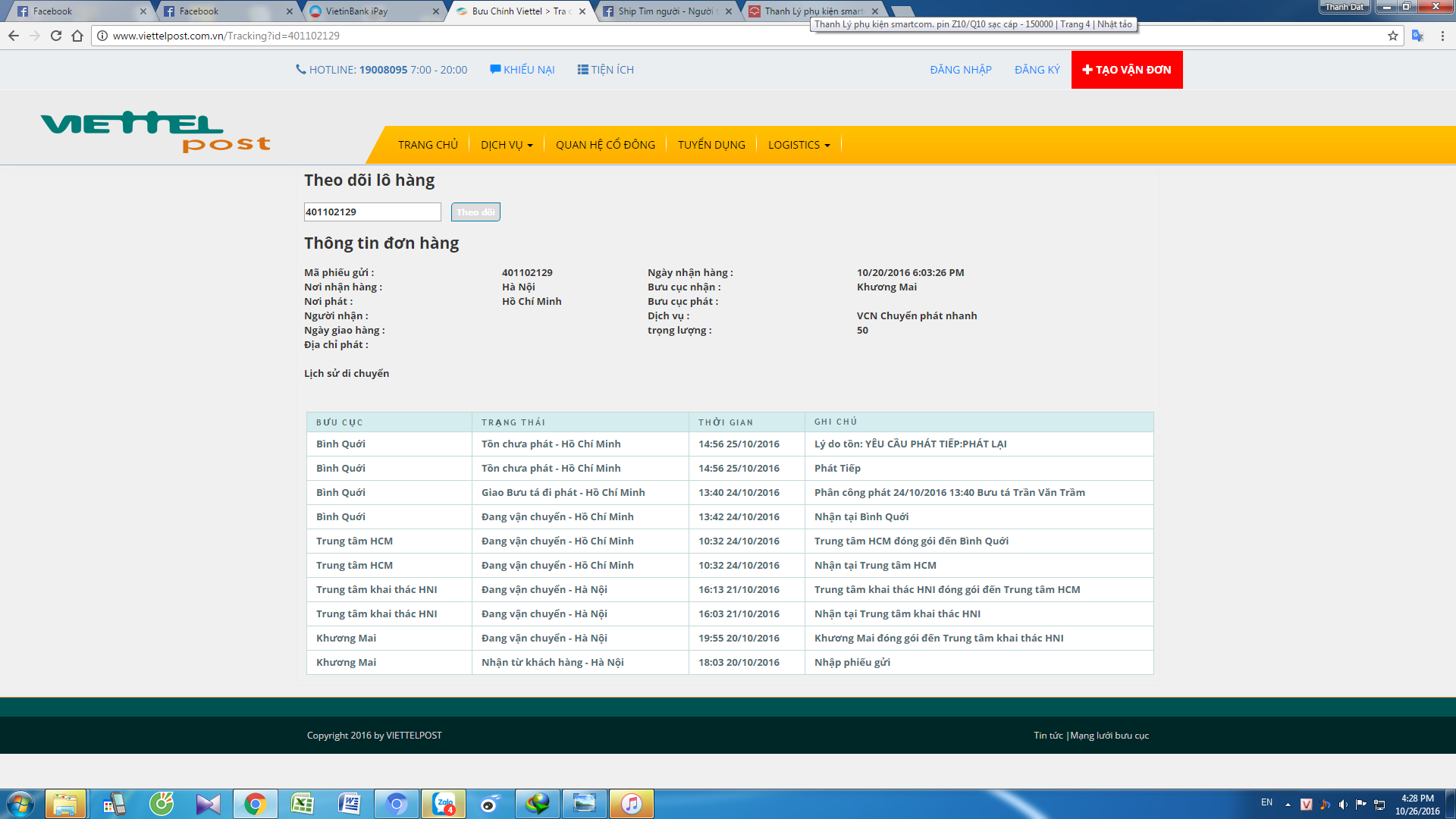Reload the page with browser refresh icon
Image resolution: width=1456 pixels, height=819 pixels.
(56, 36)
